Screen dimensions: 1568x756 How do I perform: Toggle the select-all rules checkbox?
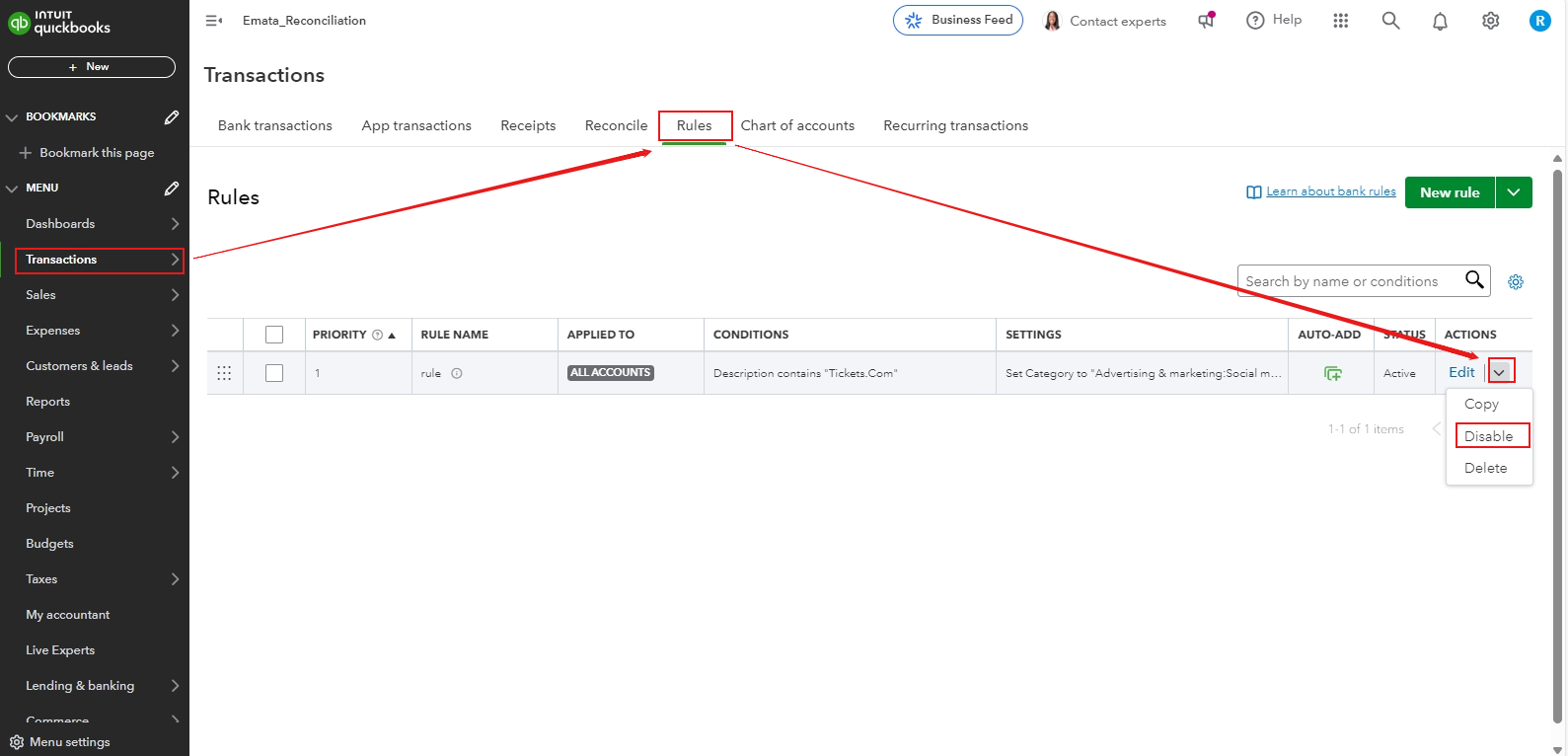coord(274,335)
